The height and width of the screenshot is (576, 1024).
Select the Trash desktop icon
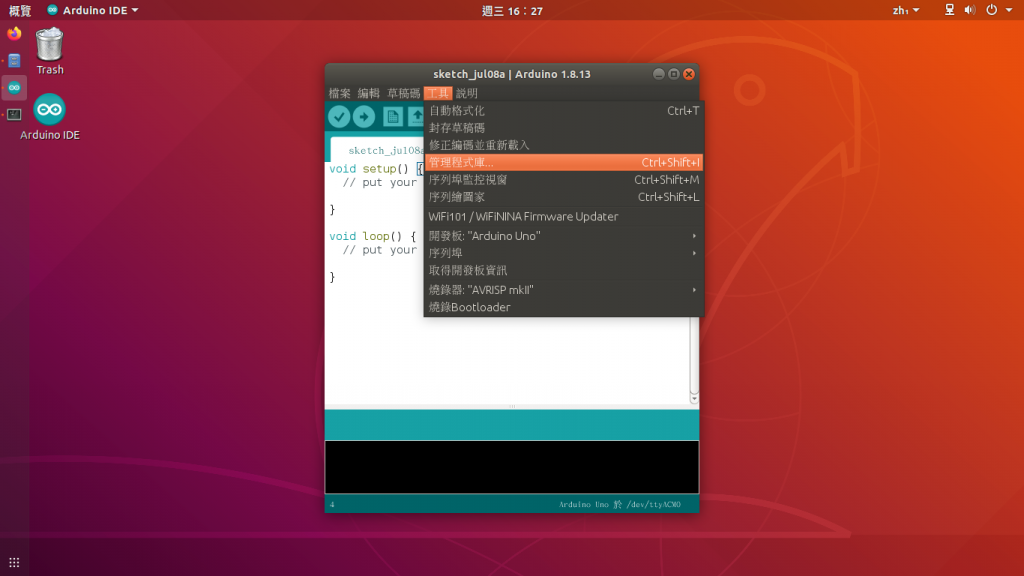click(50, 51)
